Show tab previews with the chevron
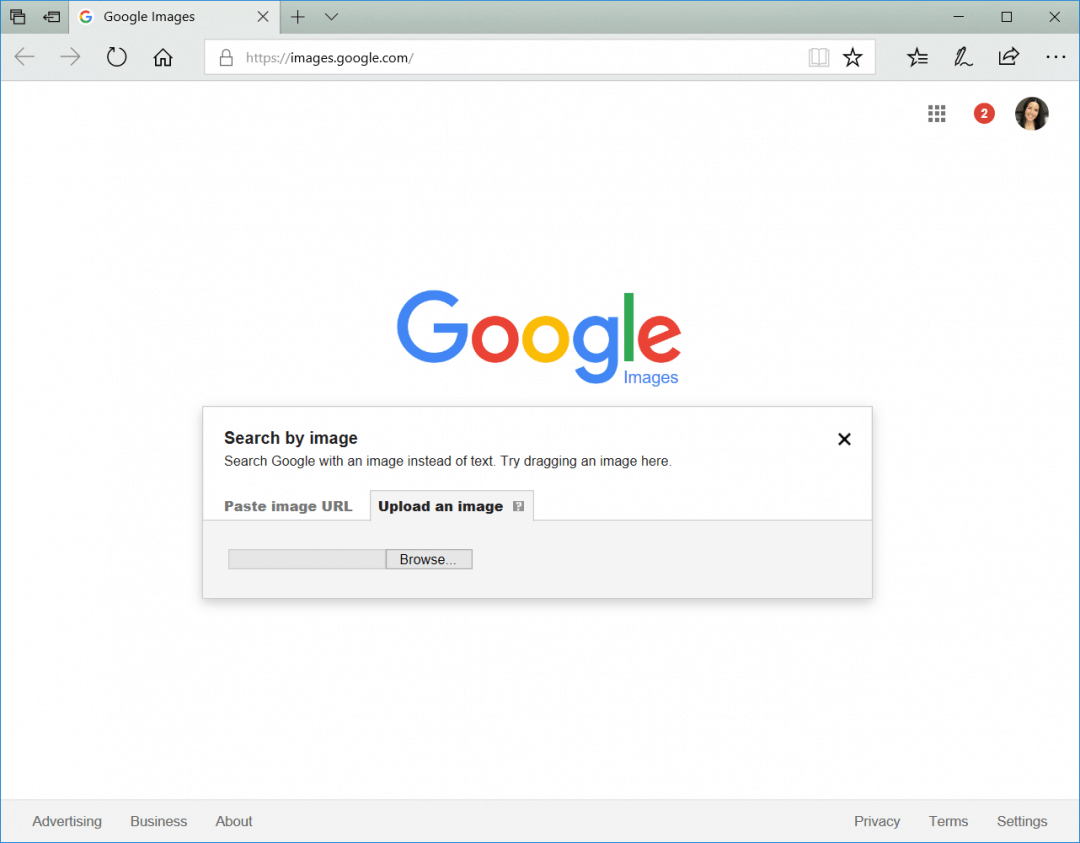1080x843 pixels. 331,17
